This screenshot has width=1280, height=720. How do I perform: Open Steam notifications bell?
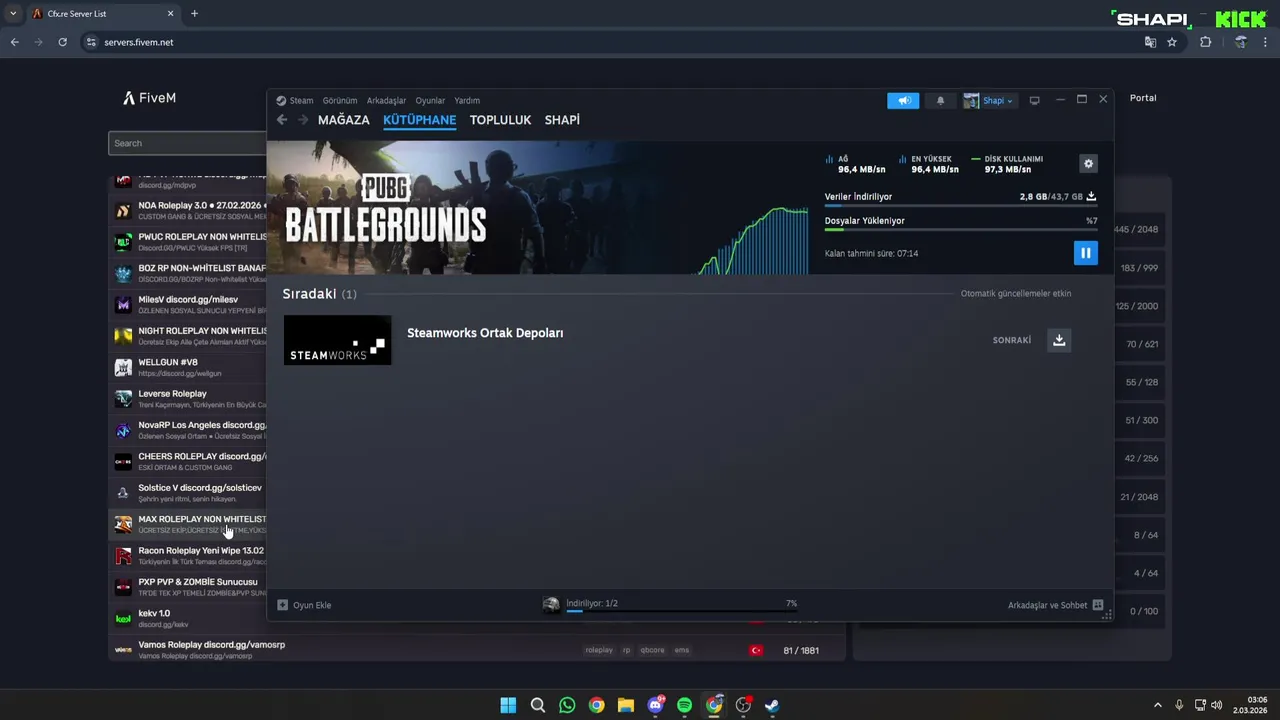tap(940, 101)
